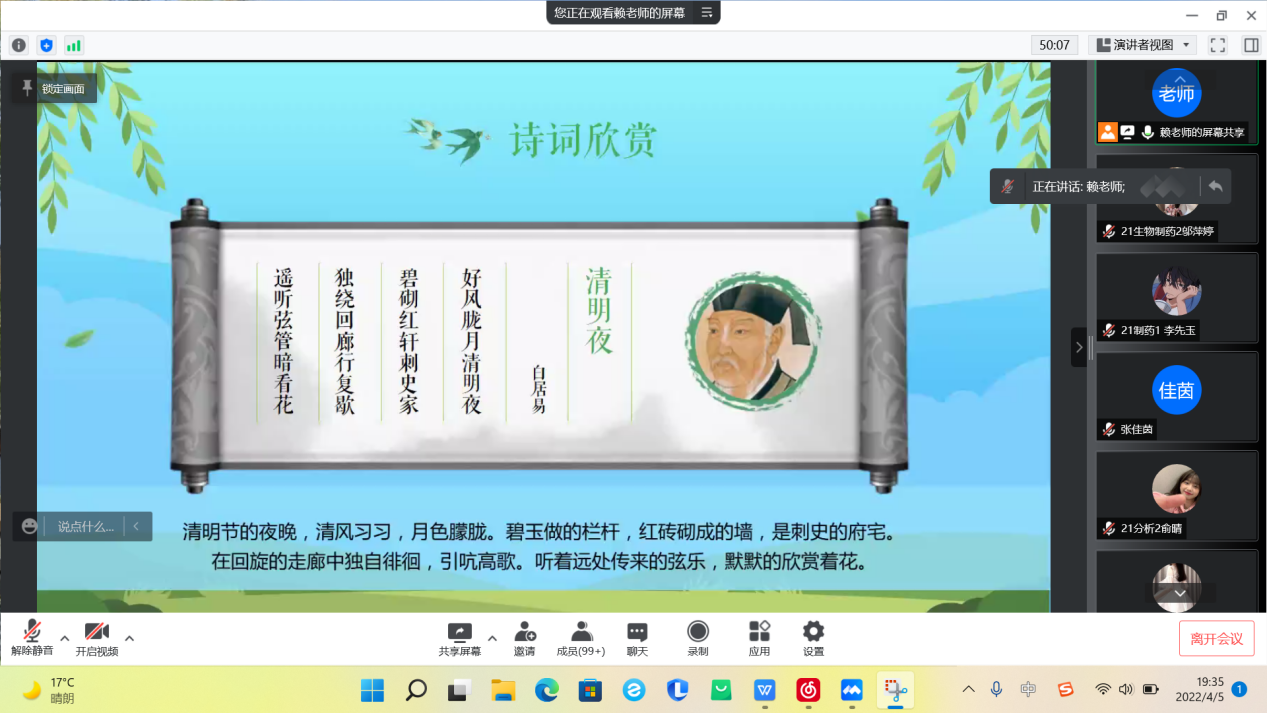The image size is (1267, 713).
Task: Turn on the camera (开启视频)
Action: tap(96, 638)
